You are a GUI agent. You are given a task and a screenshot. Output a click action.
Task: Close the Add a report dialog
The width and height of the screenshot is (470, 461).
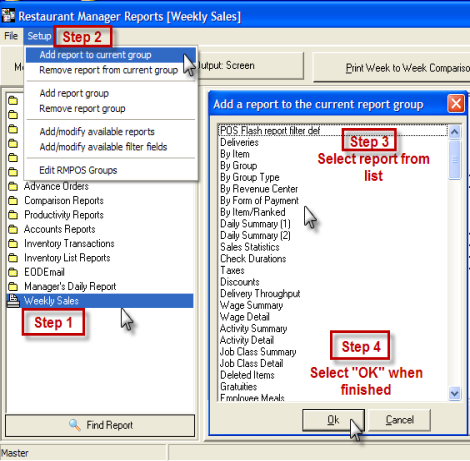(x=456, y=104)
